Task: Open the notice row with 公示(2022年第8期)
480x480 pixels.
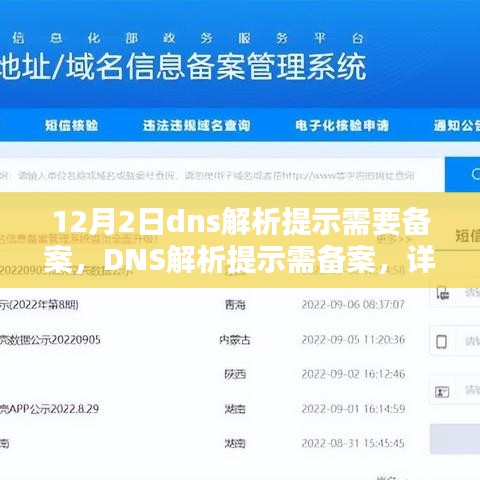Action: click(39, 305)
